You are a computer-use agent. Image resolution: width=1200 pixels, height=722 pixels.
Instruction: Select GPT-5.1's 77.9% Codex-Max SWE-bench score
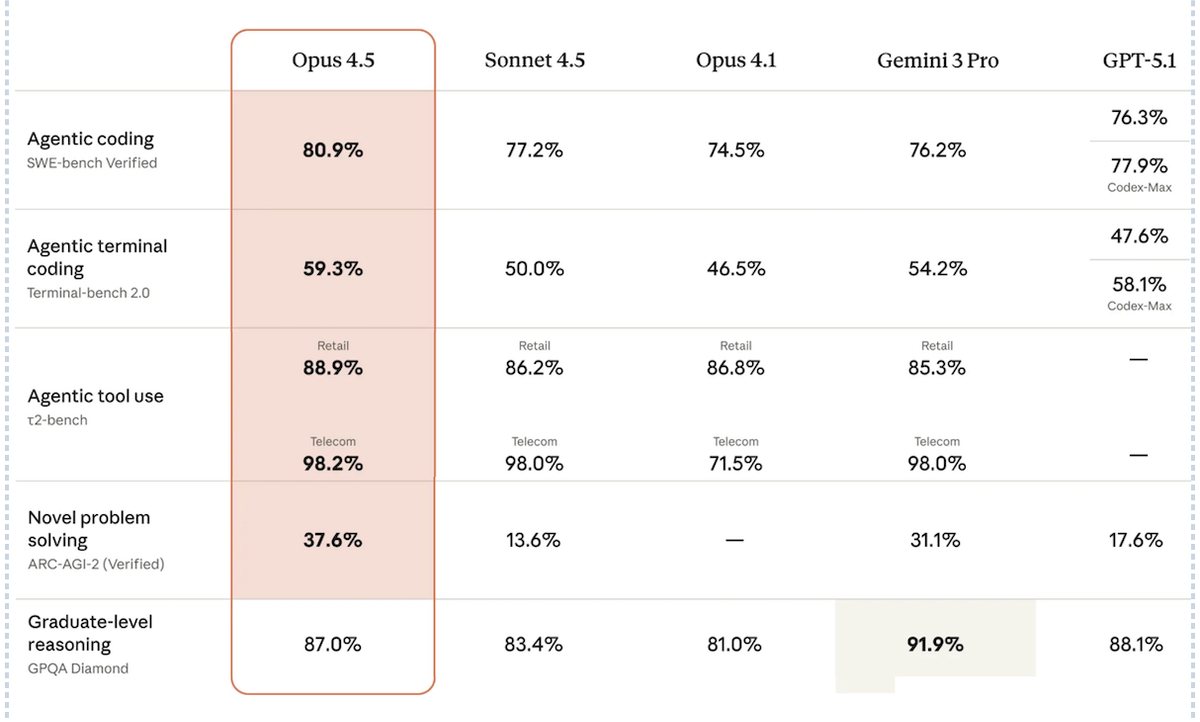click(x=1139, y=166)
